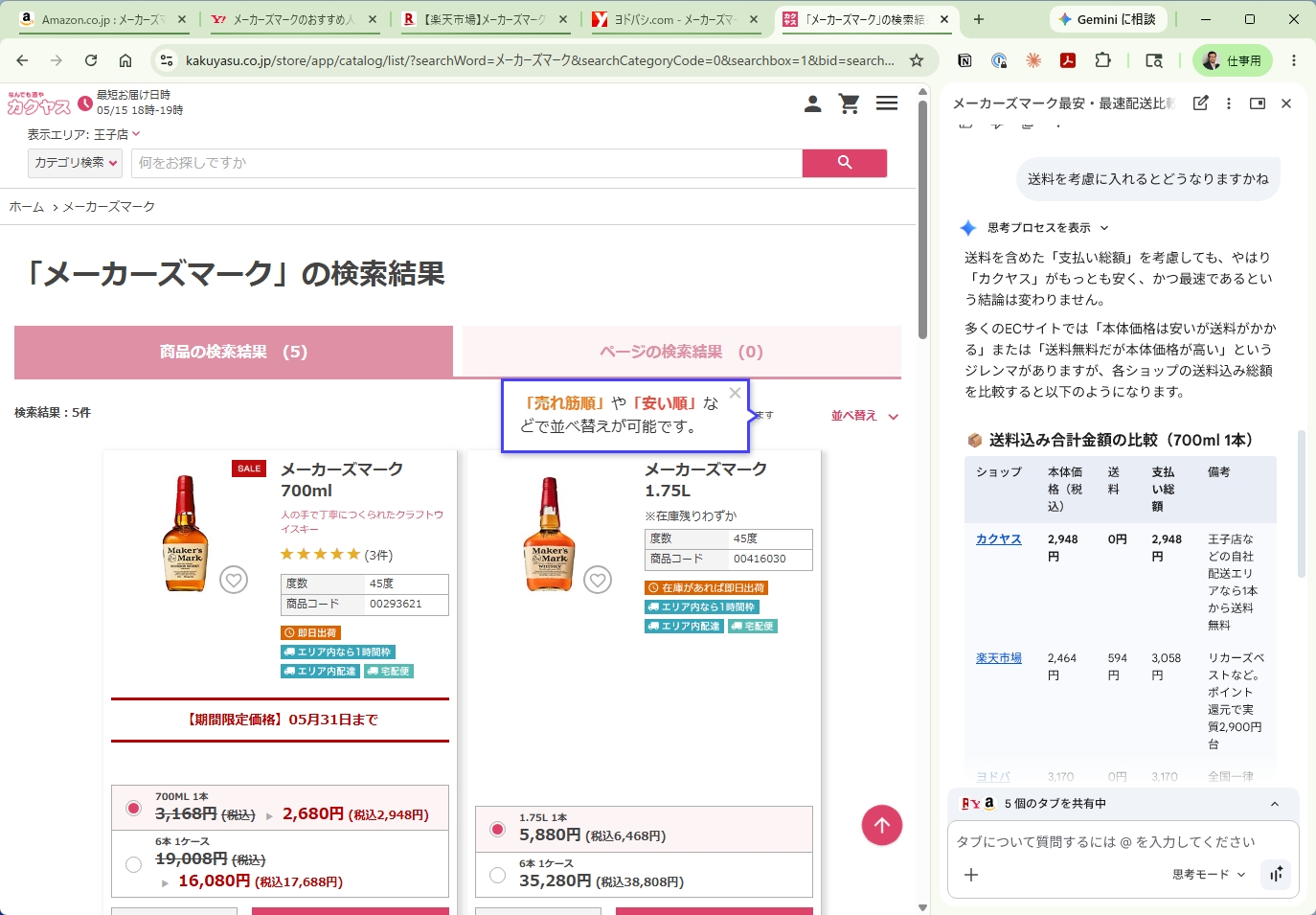Image resolution: width=1316 pixels, height=915 pixels.
Task: Open Chrome three-dot menu
Action: (1294, 60)
